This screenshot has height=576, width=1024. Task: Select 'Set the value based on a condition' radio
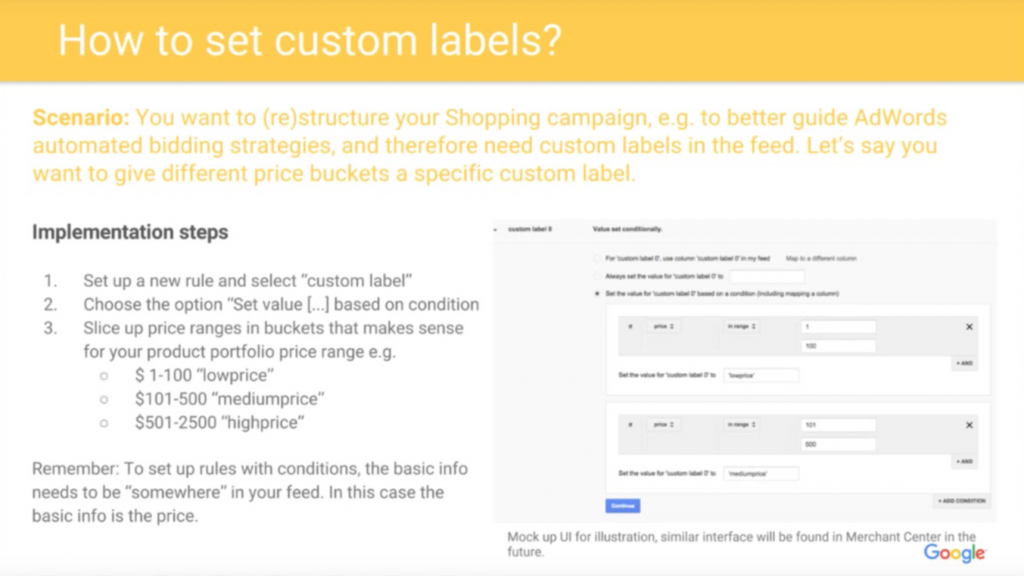(597, 294)
